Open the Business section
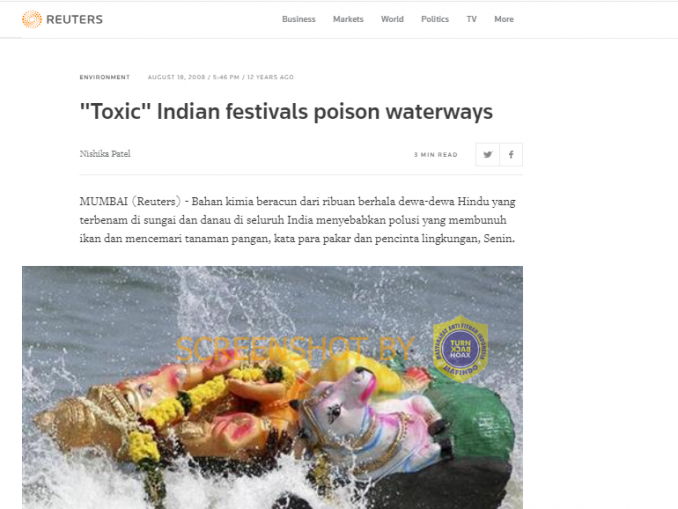Image resolution: width=678 pixels, height=509 pixels. coord(299,19)
